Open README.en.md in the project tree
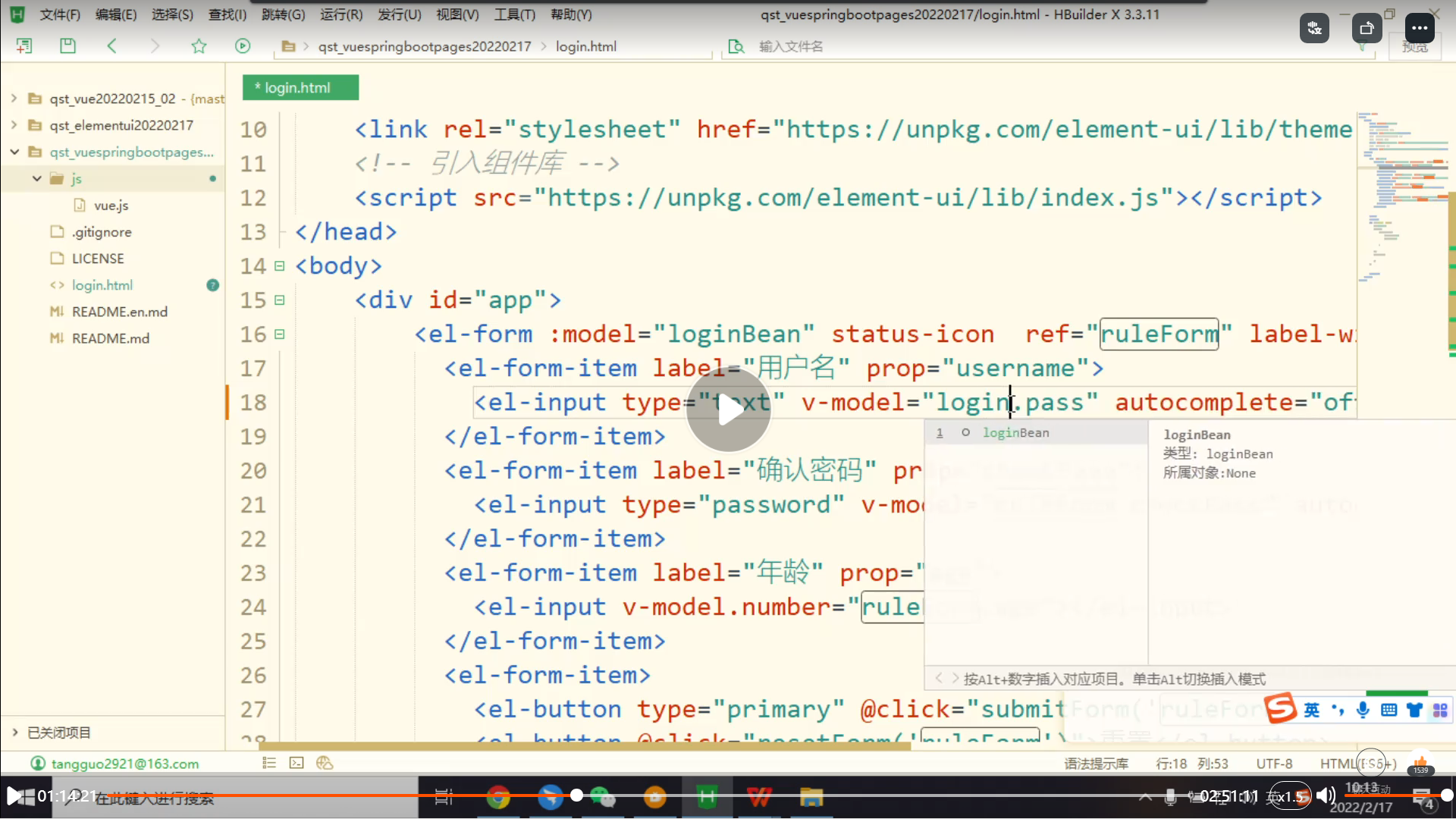Image resolution: width=1456 pixels, height=819 pixels. (x=120, y=312)
